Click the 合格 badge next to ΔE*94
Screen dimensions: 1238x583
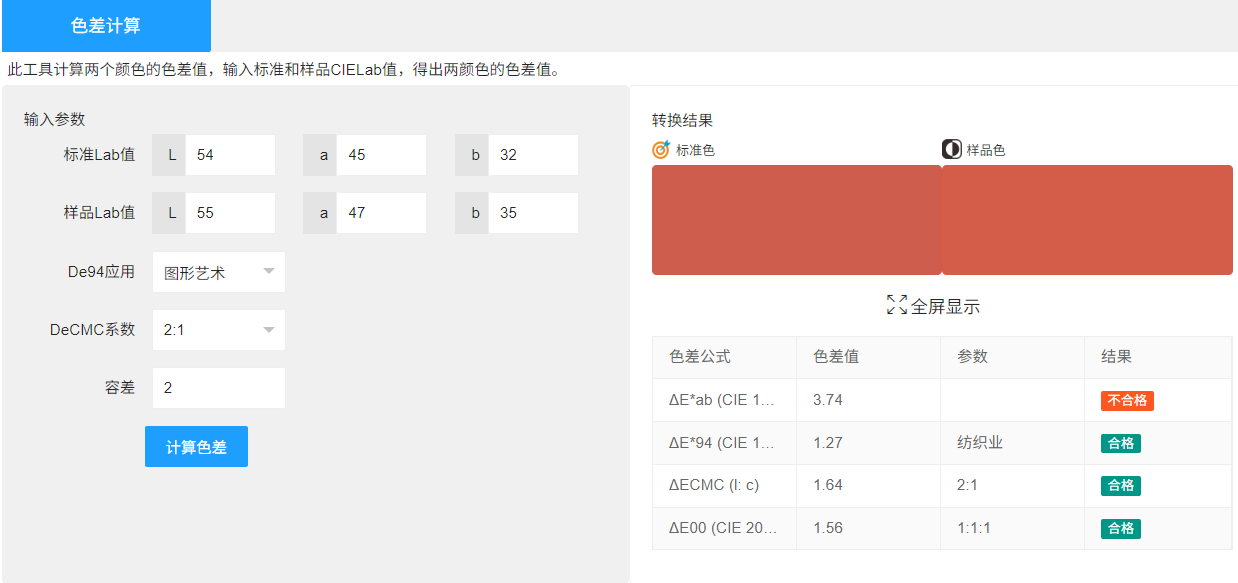(x=1121, y=443)
